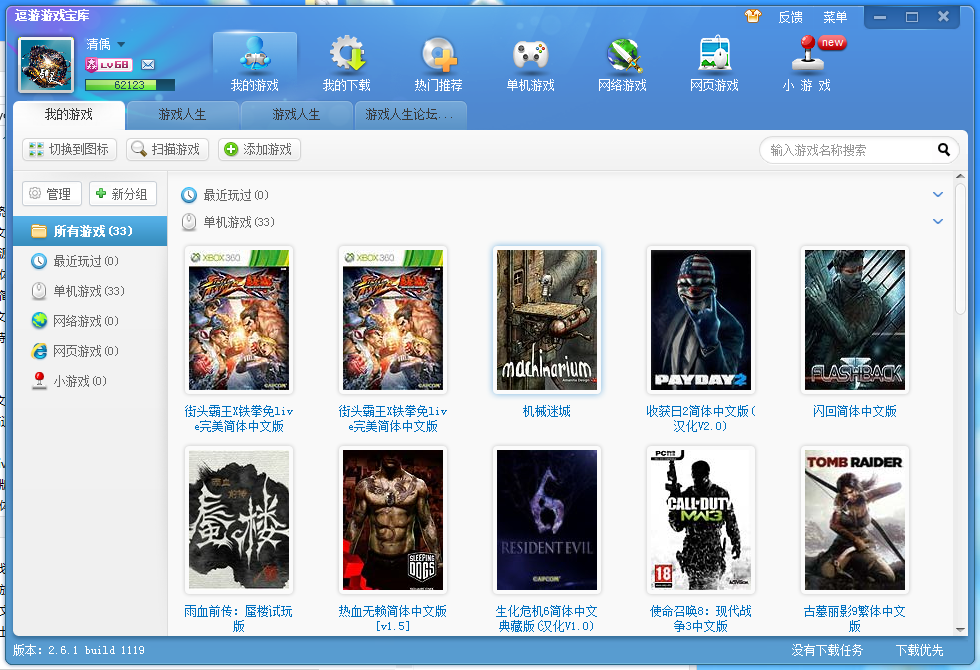Click the username 清偶
The image size is (980, 670).
(98, 44)
